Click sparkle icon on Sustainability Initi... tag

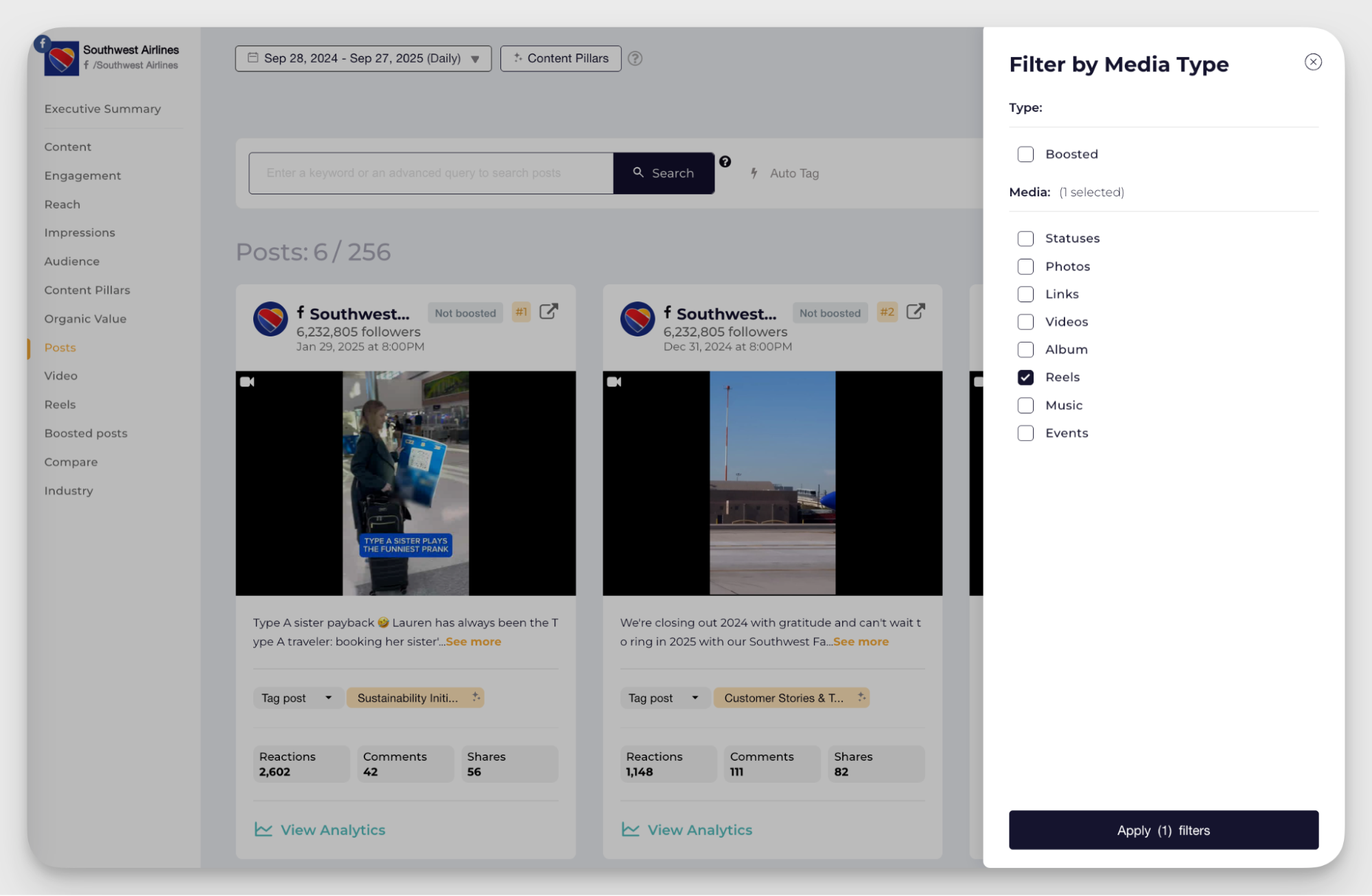(x=476, y=697)
